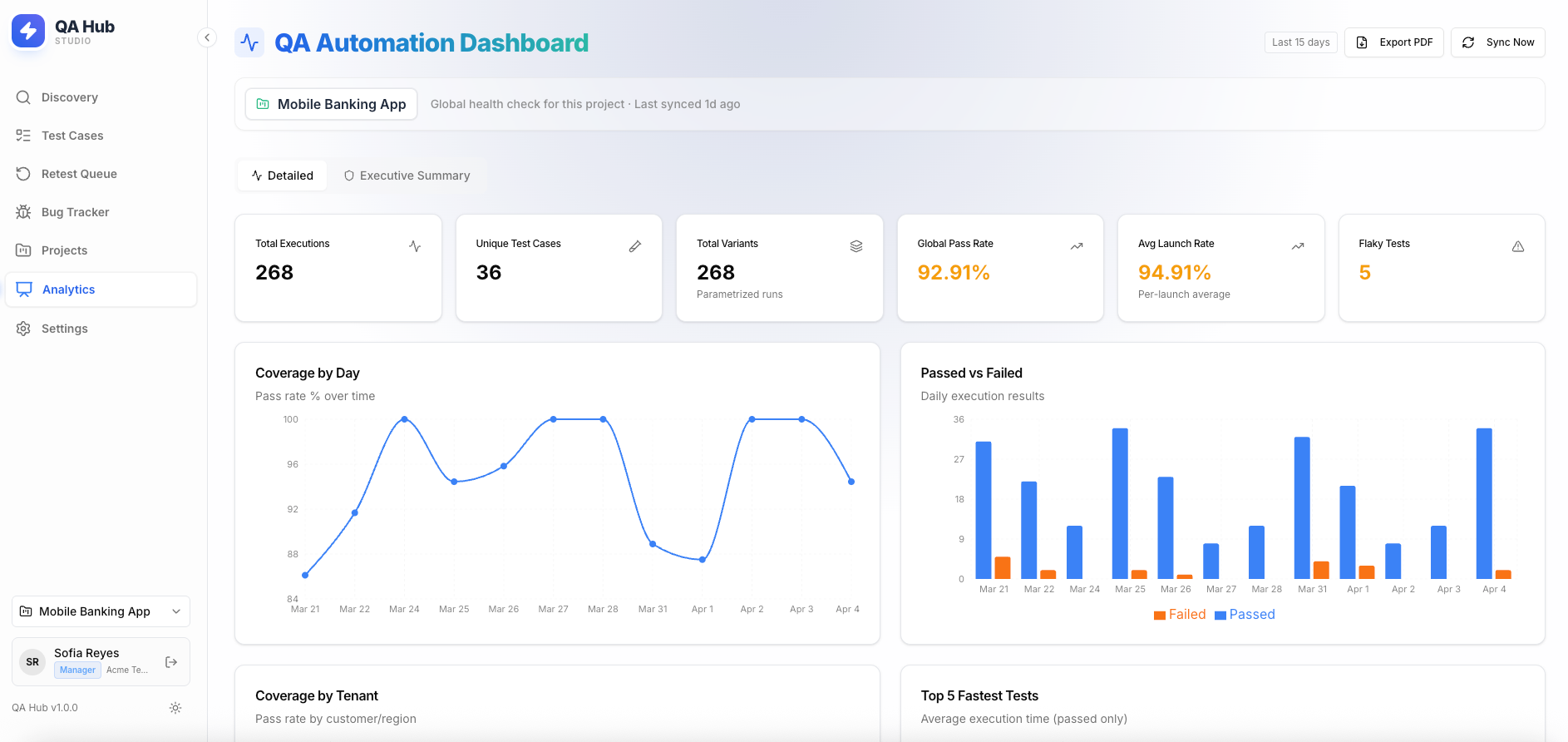Click the 92.91% Global Pass Rate value
The width and height of the screenshot is (1568, 742).
[954, 273]
